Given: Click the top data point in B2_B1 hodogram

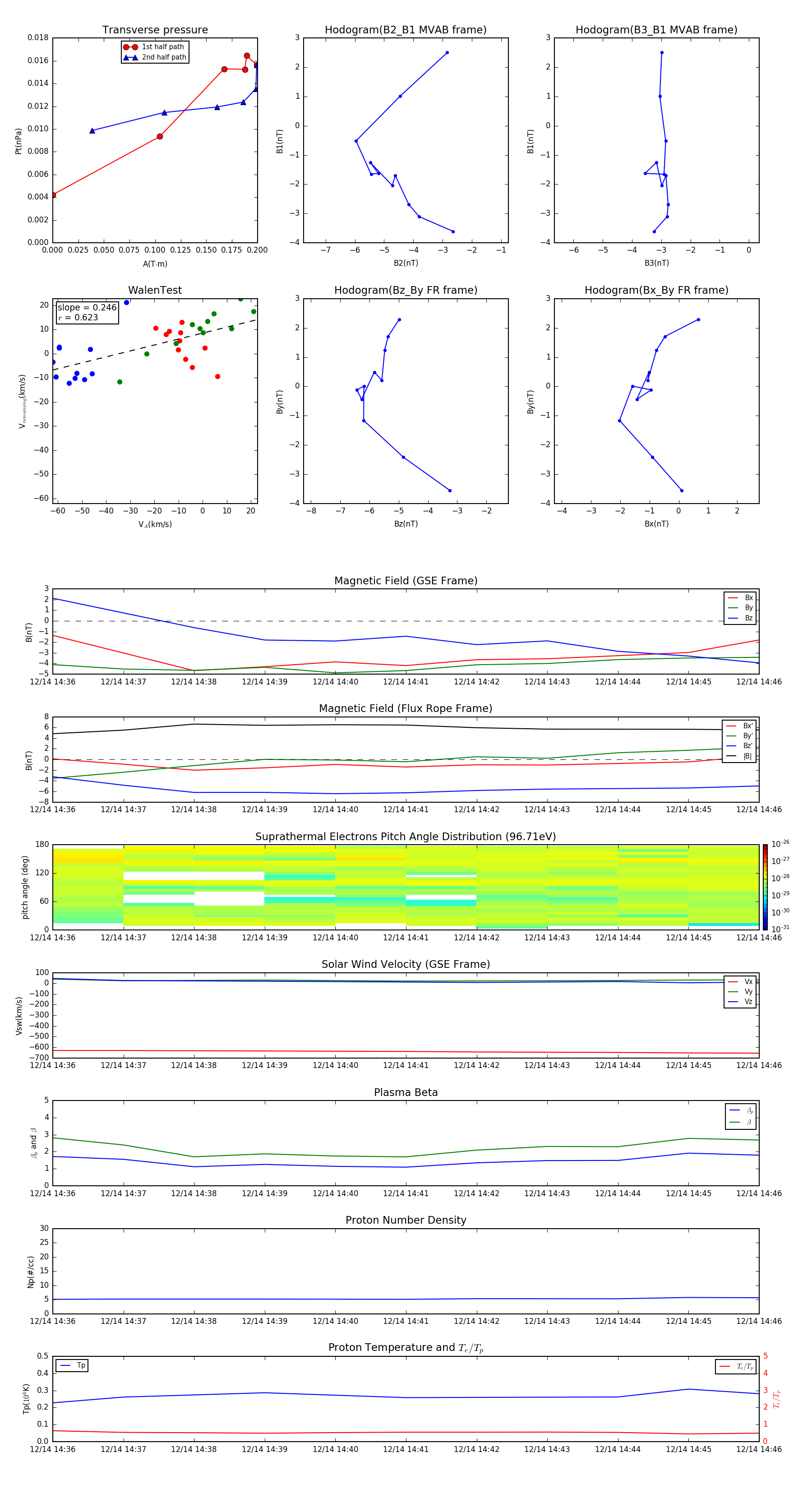Looking at the screenshot, I should click(x=447, y=53).
